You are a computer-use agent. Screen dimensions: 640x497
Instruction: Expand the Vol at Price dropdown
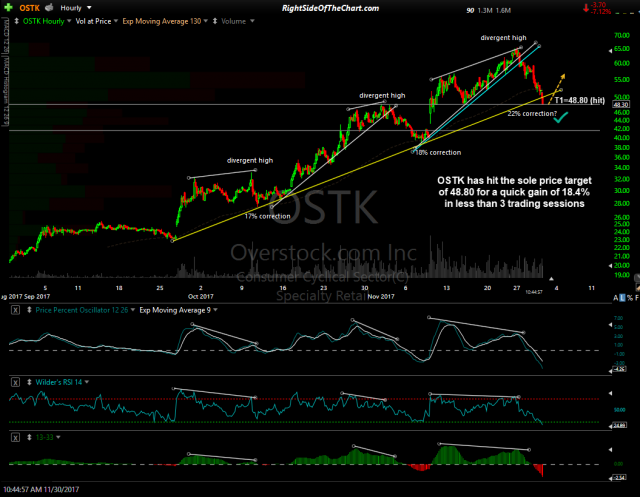pos(116,21)
